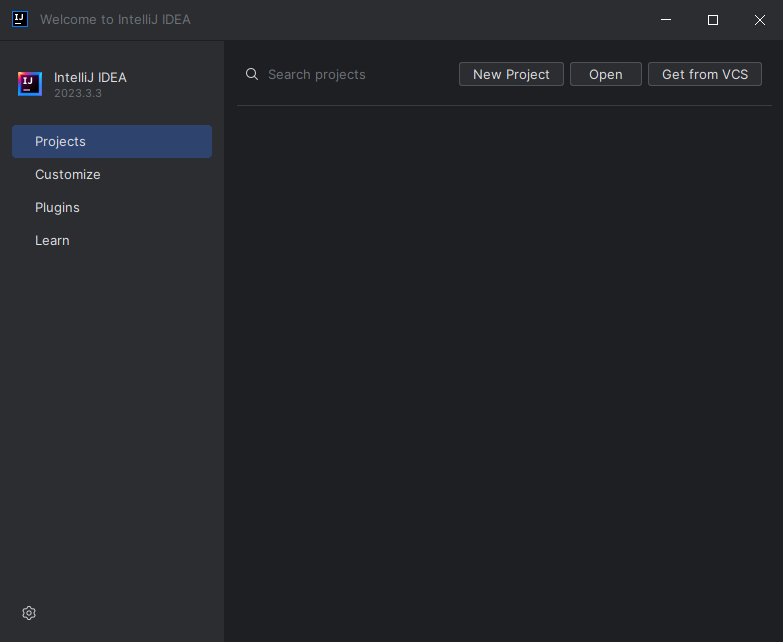
Task: Maximize the Welcome window
Action: (713, 20)
